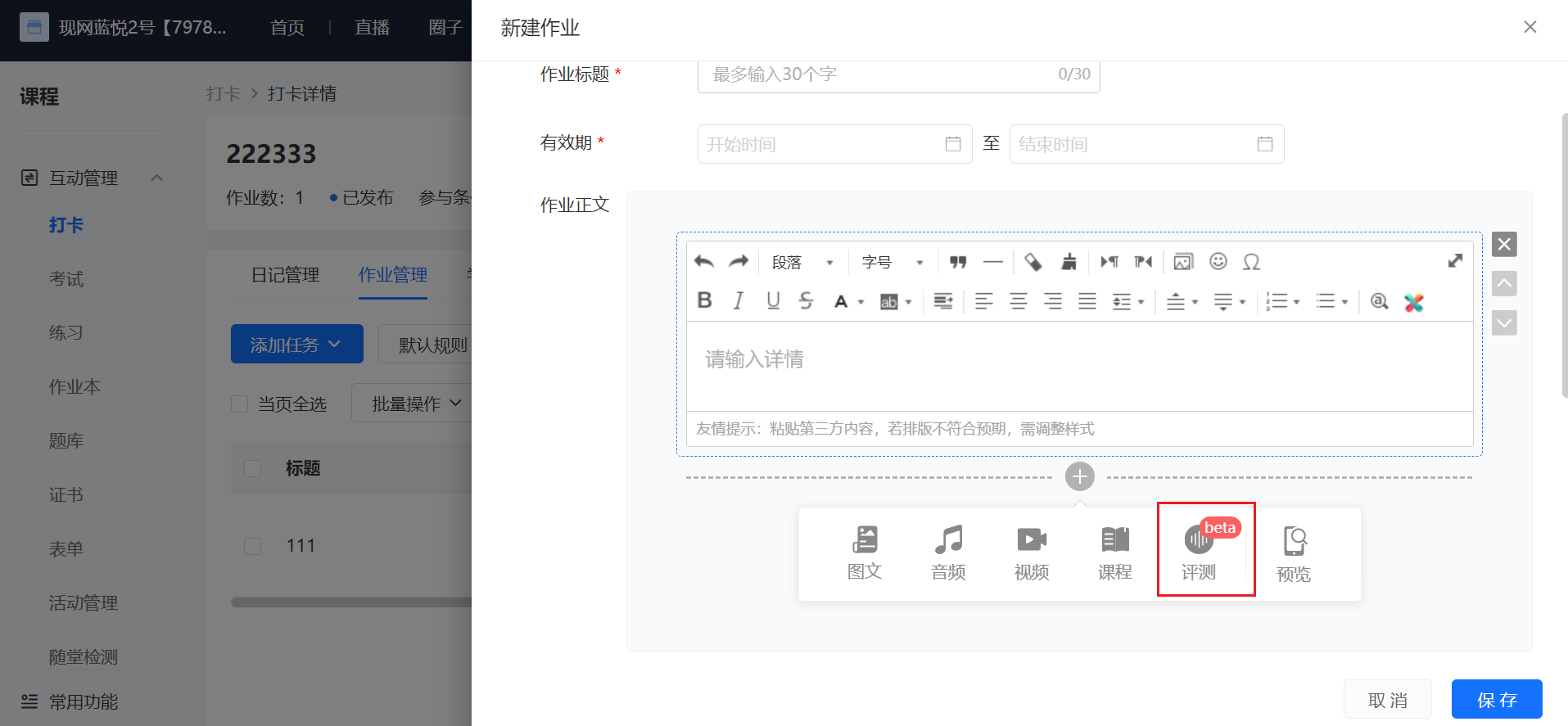Image resolution: width=1568 pixels, height=726 pixels.
Task: Expand editor to fullscreen mode
Action: pos(1455,261)
